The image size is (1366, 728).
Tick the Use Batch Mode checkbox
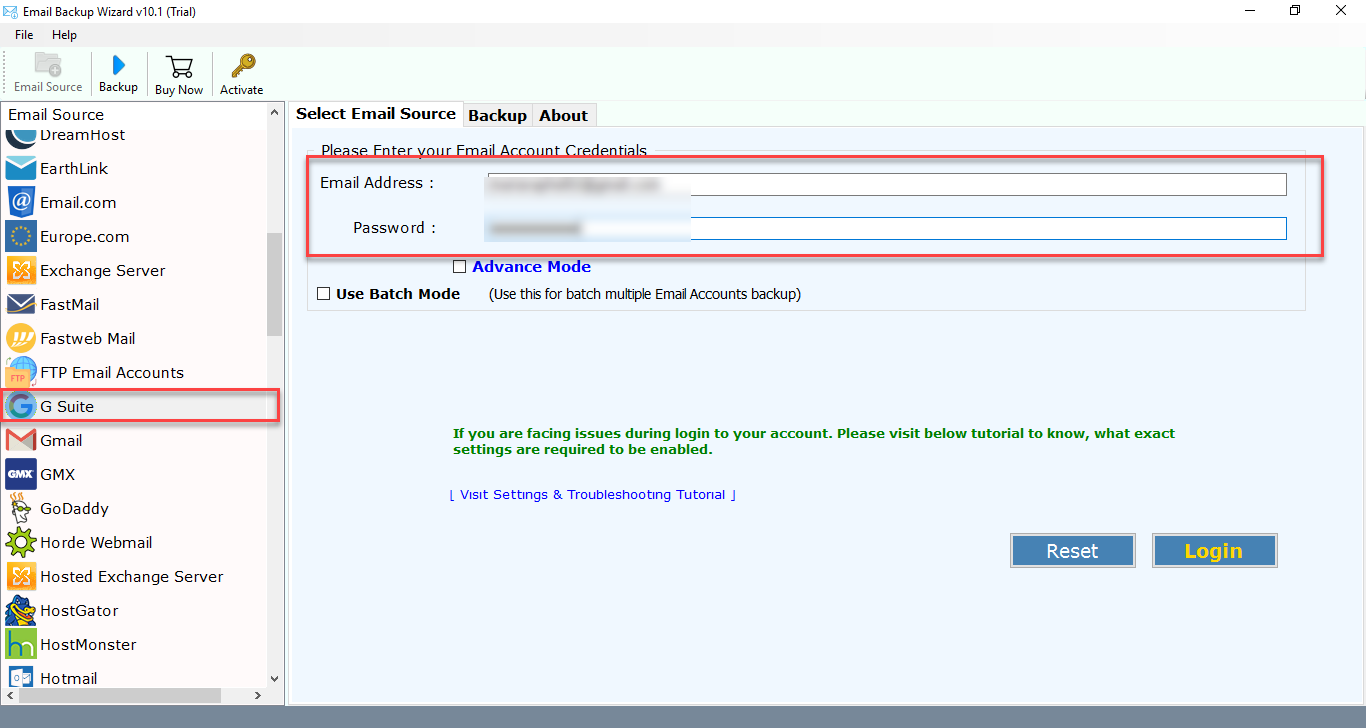coord(323,294)
